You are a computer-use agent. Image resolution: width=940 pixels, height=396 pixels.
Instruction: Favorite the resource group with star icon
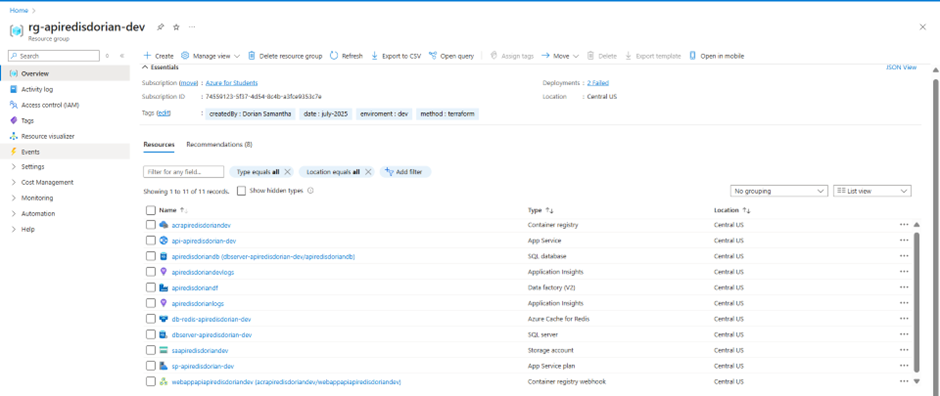[176, 27]
